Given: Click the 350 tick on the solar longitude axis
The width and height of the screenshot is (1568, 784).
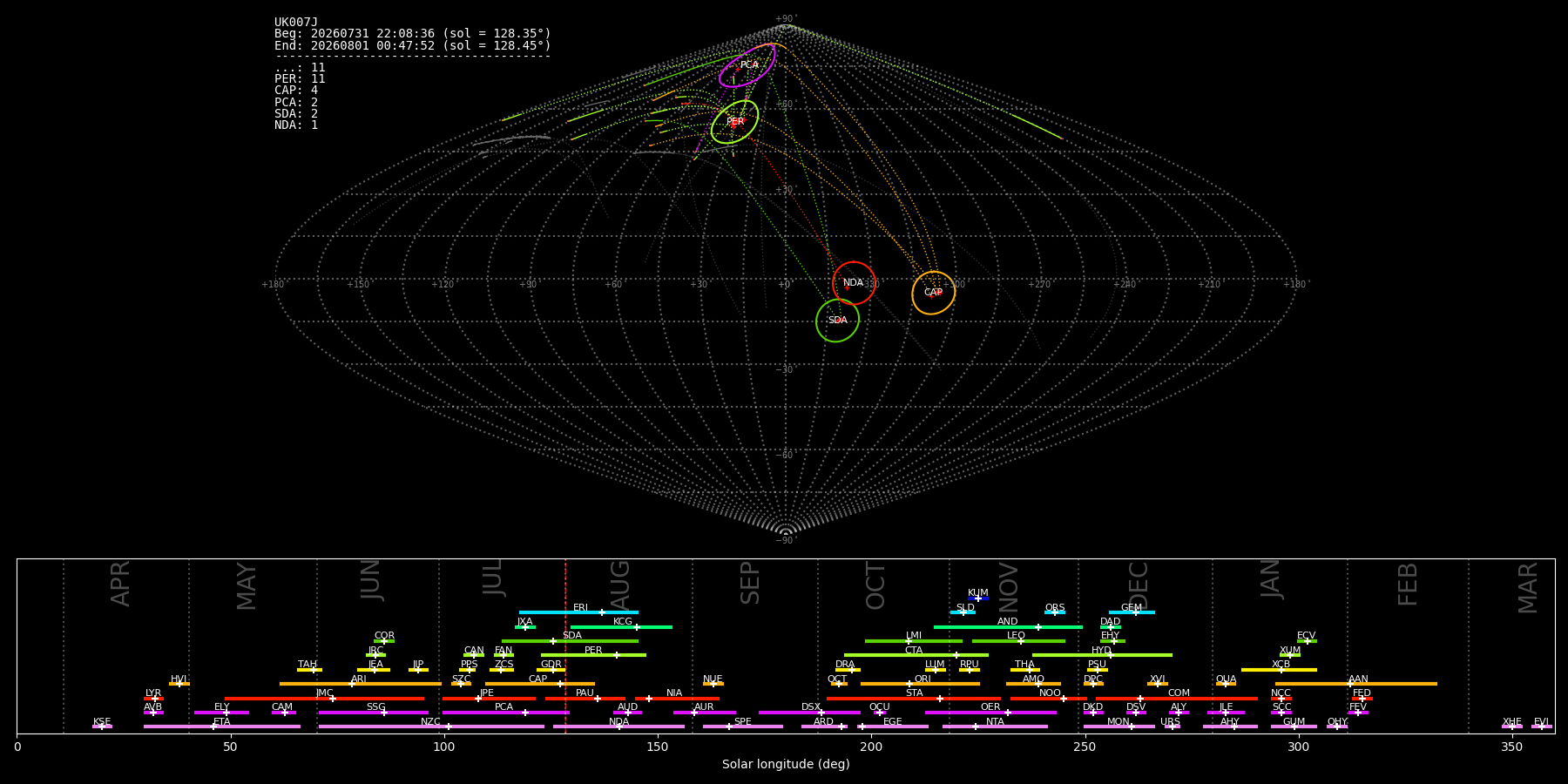Looking at the screenshot, I should (x=1511, y=747).
